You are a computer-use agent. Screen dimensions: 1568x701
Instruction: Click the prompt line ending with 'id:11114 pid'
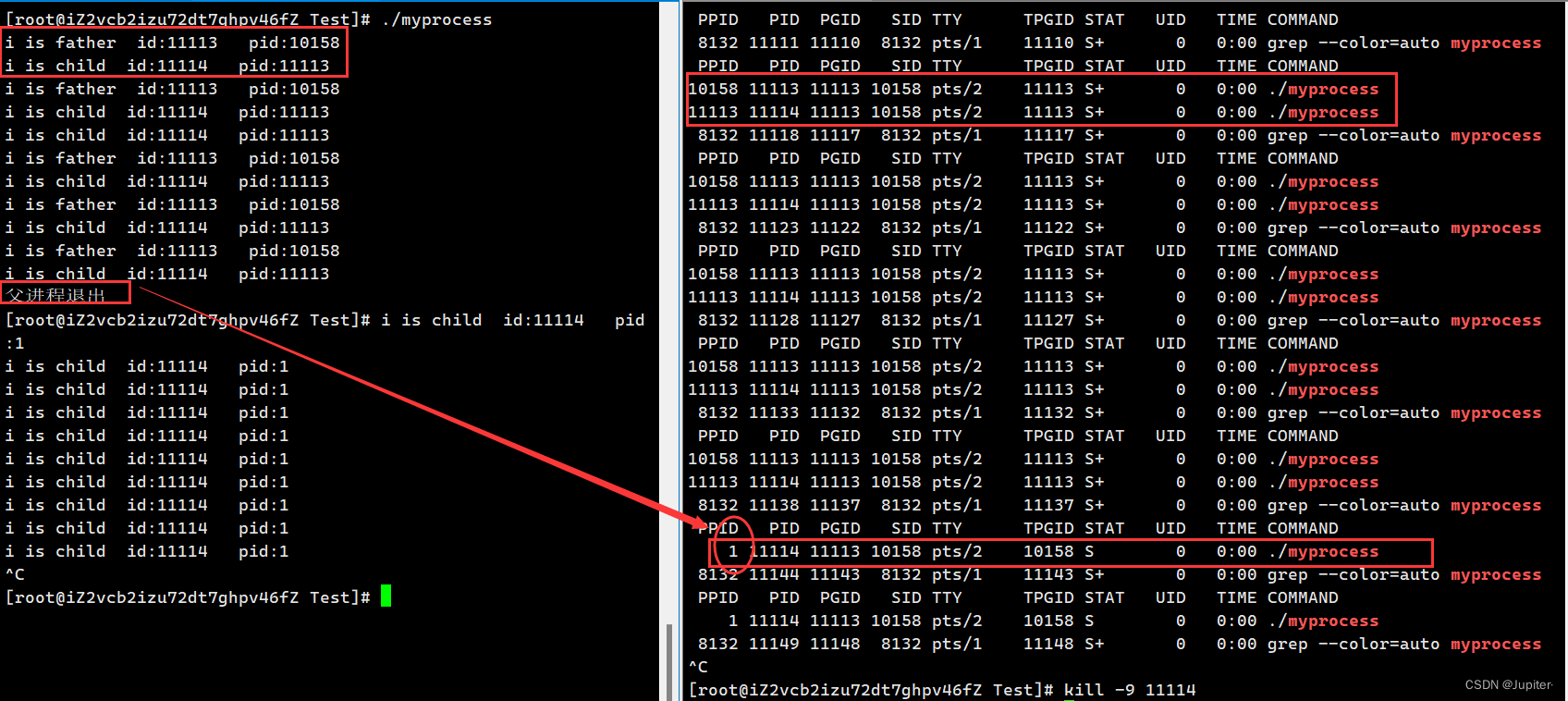(x=325, y=320)
